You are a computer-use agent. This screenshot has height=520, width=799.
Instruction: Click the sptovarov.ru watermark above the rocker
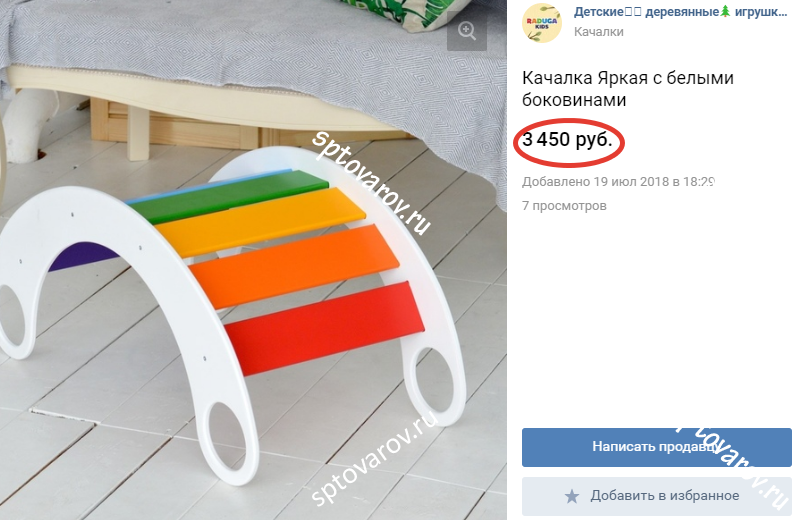[371, 182]
